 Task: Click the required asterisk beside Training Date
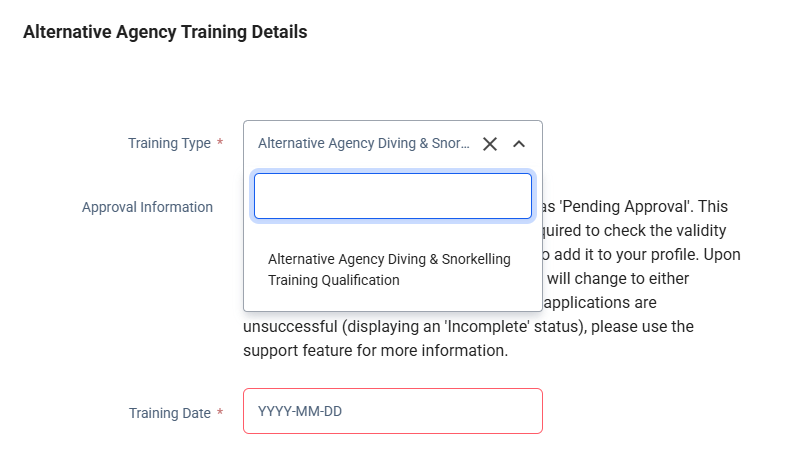point(220,413)
